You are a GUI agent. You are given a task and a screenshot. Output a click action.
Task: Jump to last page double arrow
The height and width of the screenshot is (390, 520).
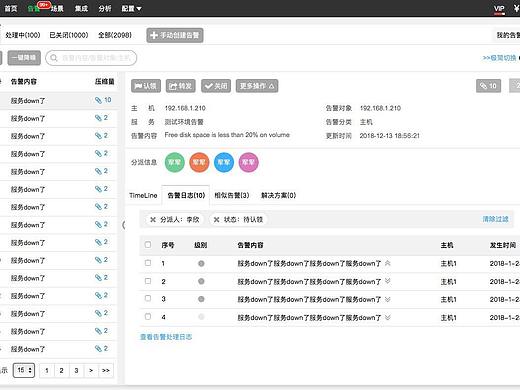click(106, 370)
